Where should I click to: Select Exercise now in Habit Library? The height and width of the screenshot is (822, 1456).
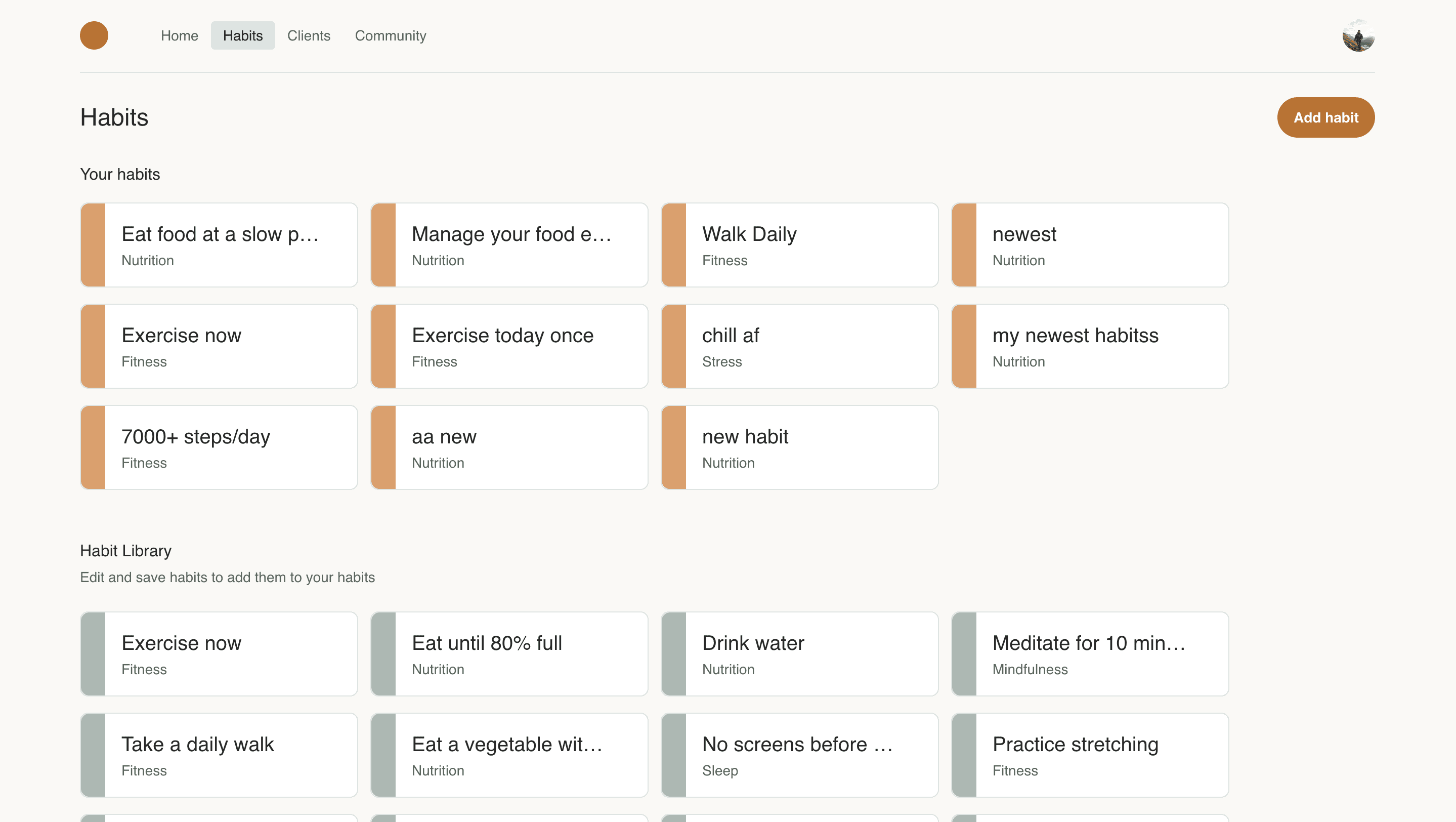[219, 653]
